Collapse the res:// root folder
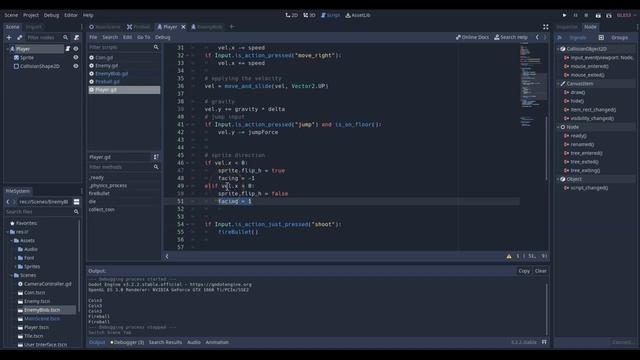640x360 pixels. pyautogui.click(x=7, y=232)
